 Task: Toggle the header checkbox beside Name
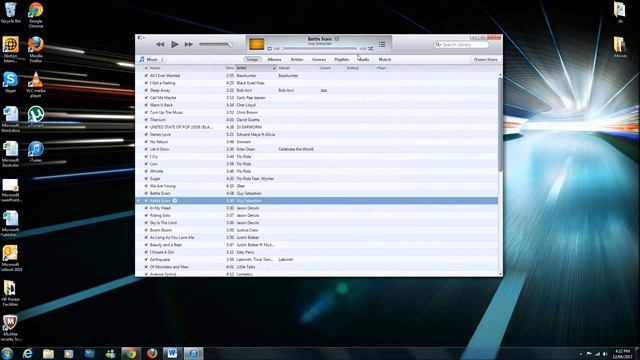pos(146,68)
